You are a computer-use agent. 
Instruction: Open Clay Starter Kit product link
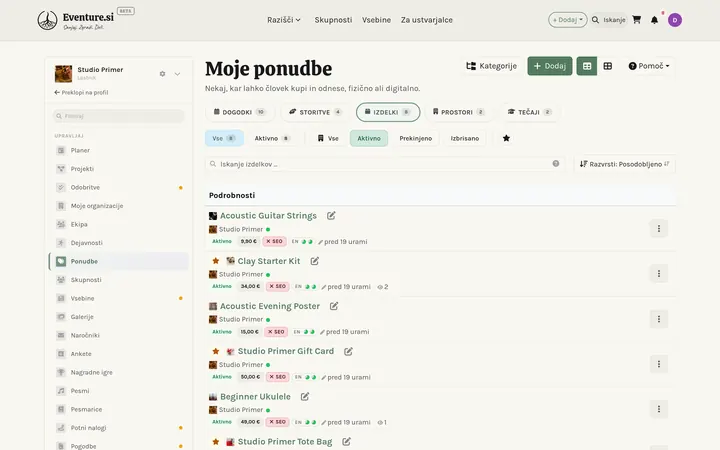coord(269,261)
